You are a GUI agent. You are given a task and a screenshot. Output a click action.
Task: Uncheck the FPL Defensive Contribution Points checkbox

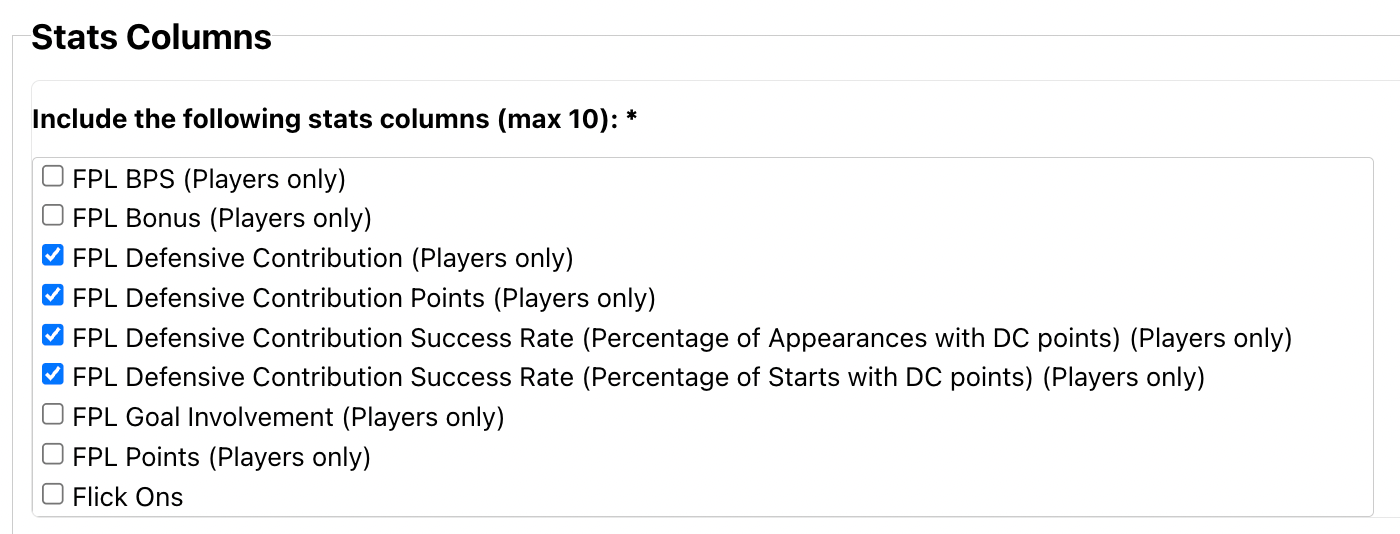53,296
